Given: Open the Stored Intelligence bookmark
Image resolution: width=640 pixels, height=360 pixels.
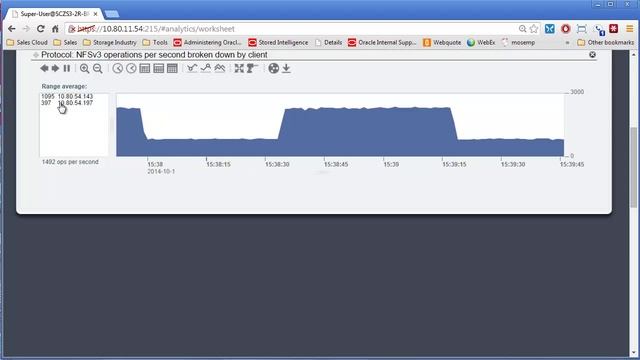Looking at the screenshot, I should 278,42.
